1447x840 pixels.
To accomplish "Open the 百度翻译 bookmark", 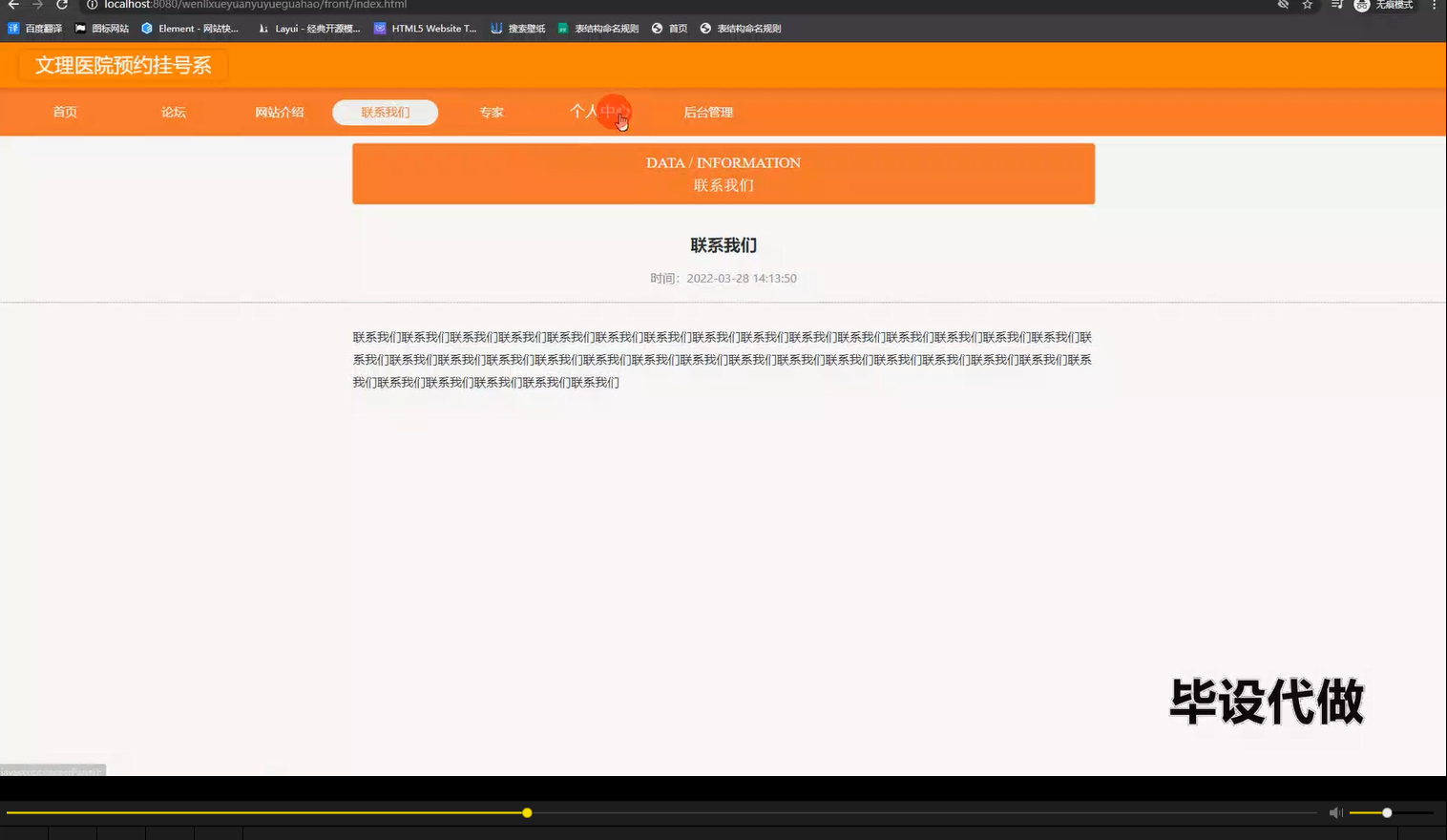I will click(34, 29).
